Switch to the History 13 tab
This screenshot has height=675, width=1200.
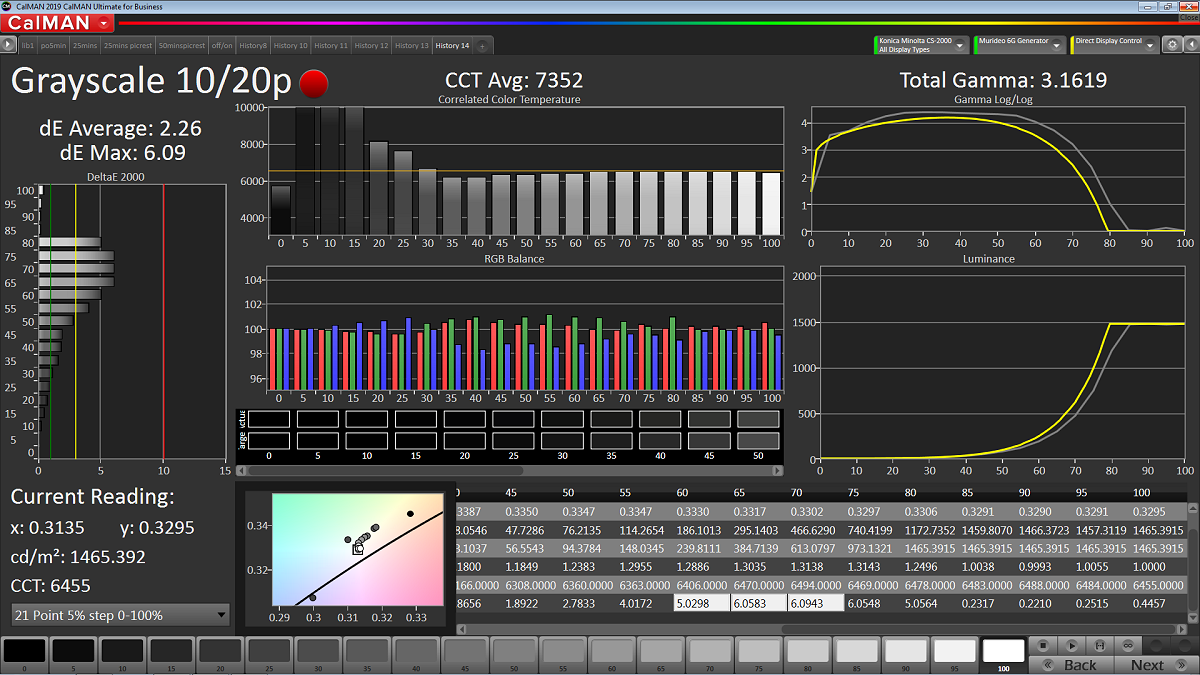412,46
